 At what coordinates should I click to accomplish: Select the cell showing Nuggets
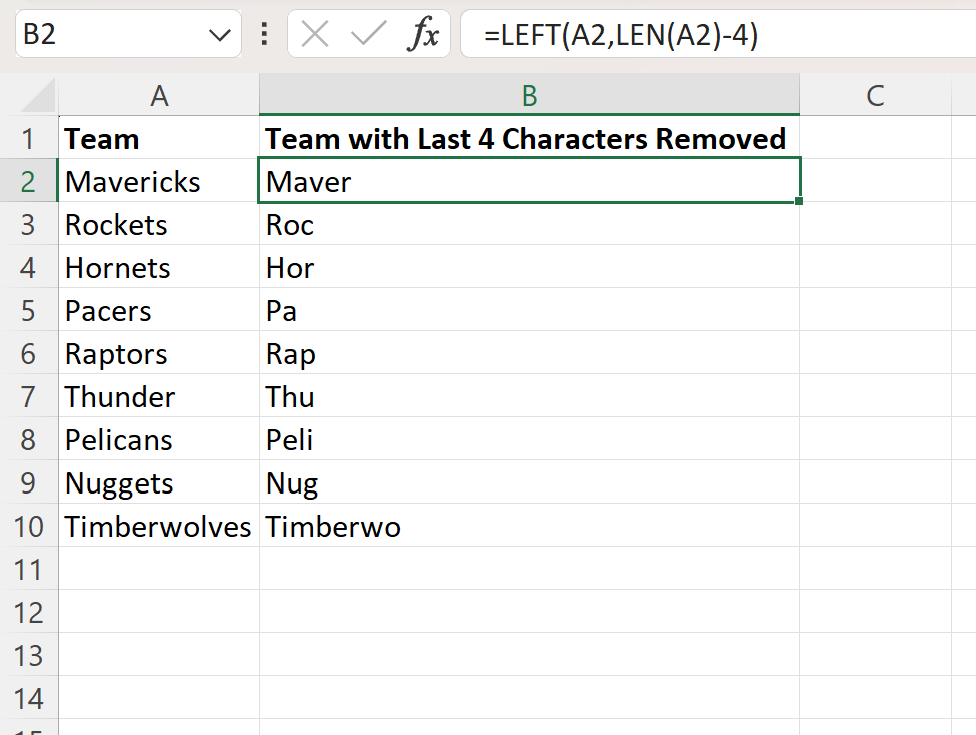159,483
